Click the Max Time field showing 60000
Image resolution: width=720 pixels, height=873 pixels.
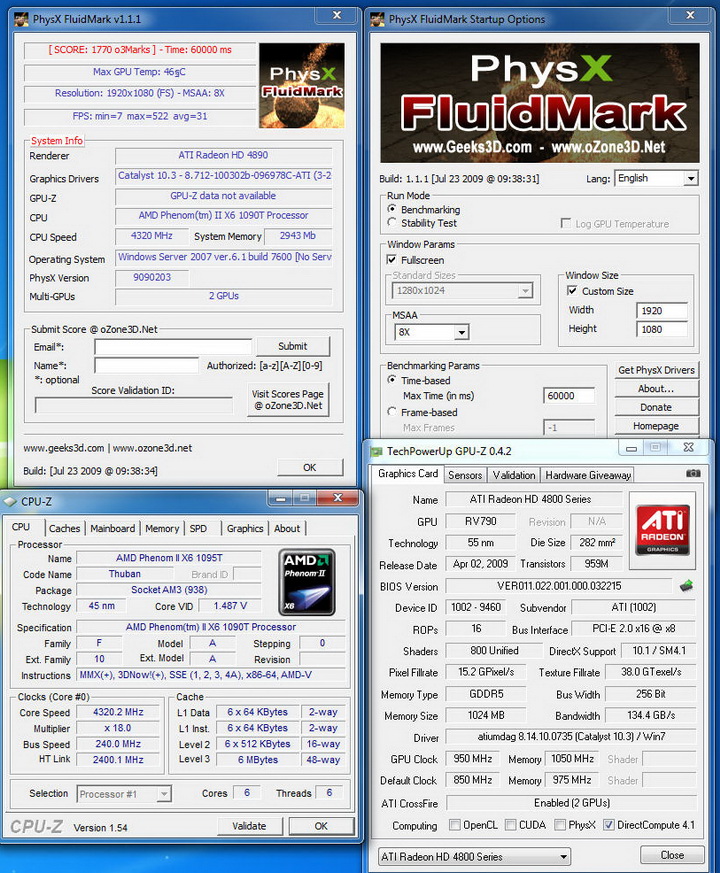[569, 396]
